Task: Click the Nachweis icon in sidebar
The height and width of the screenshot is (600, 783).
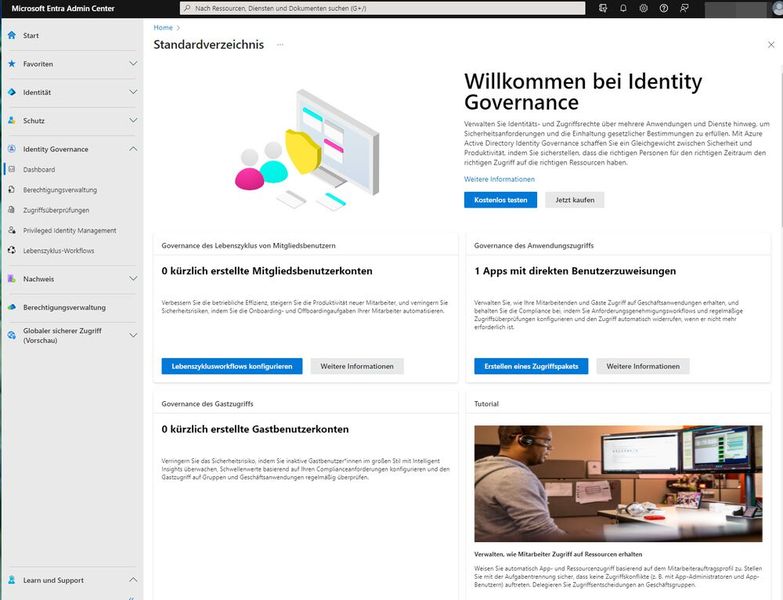Action: [x=12, y=279]
